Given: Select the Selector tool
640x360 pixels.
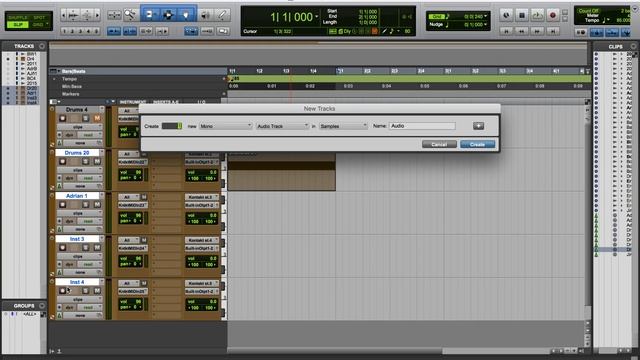Looking at the screenshot, I should click(x=168, y=15).
